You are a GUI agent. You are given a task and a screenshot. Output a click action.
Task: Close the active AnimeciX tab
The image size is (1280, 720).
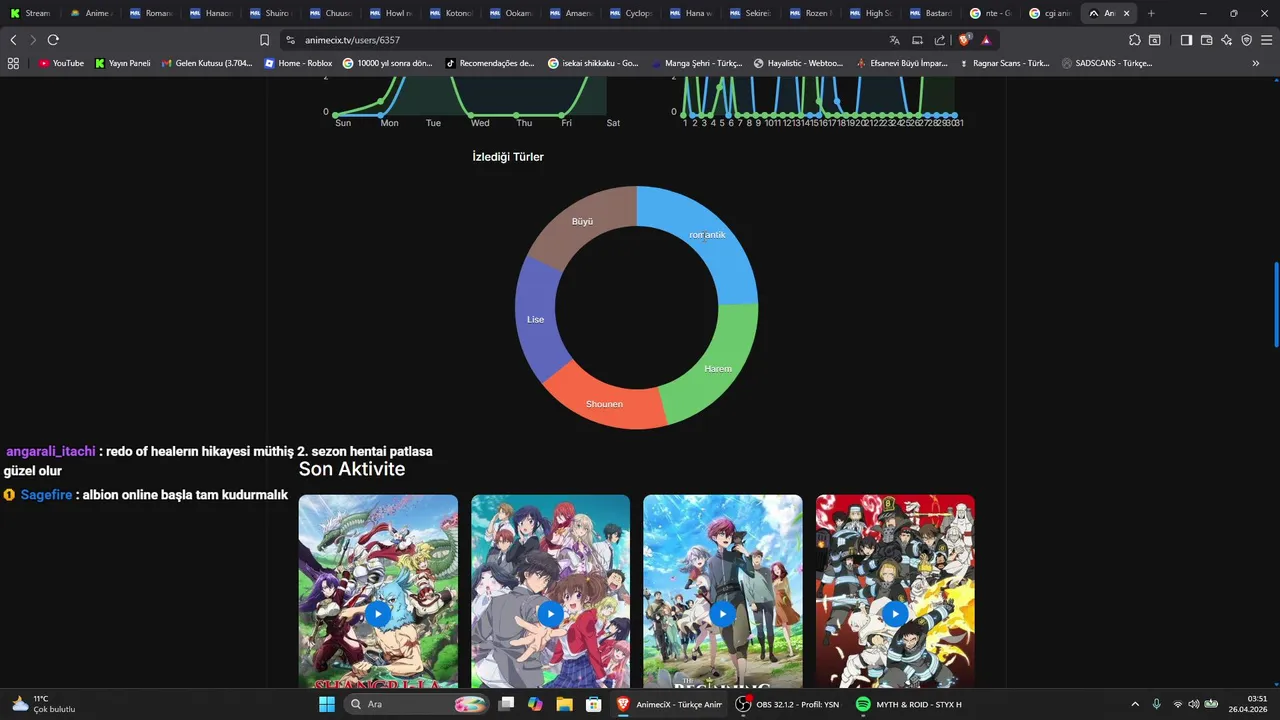point(1127,13)
